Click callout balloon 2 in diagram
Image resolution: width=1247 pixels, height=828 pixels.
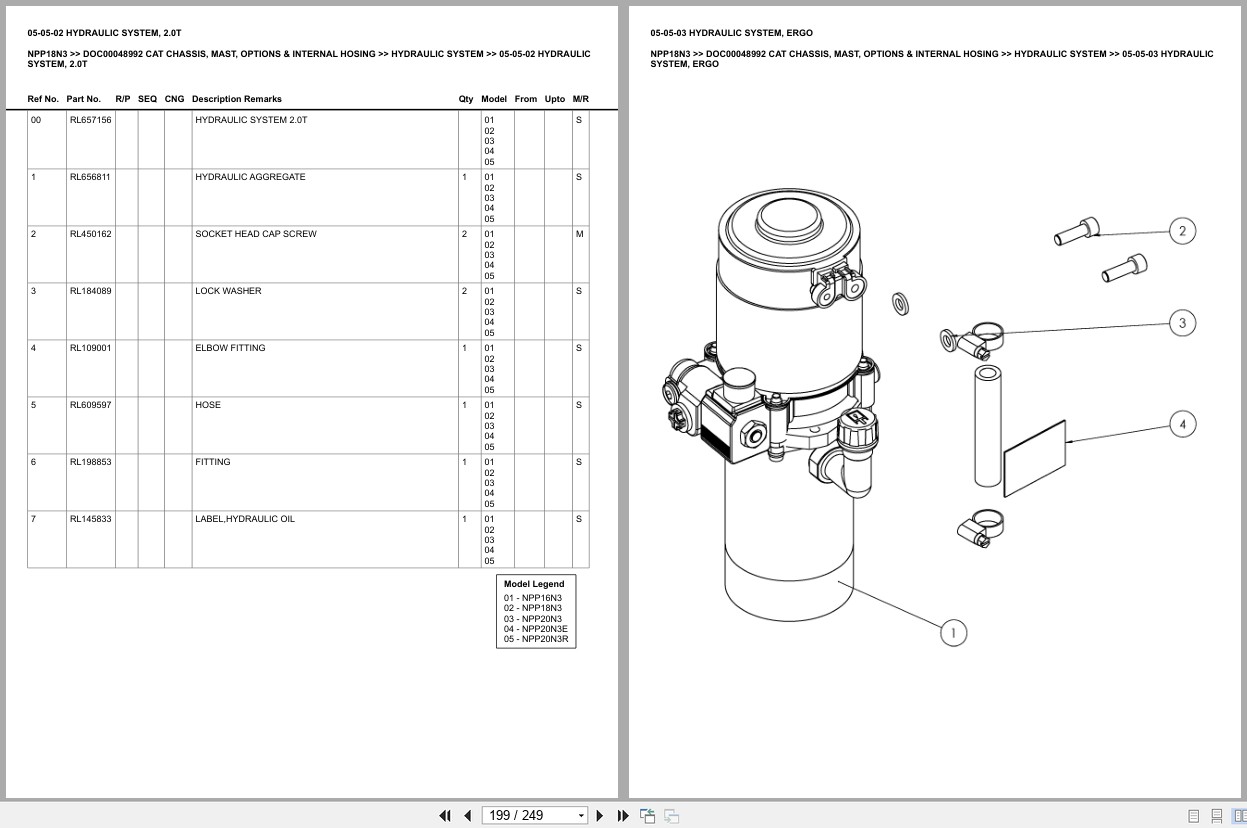[x=1182, y=231]
